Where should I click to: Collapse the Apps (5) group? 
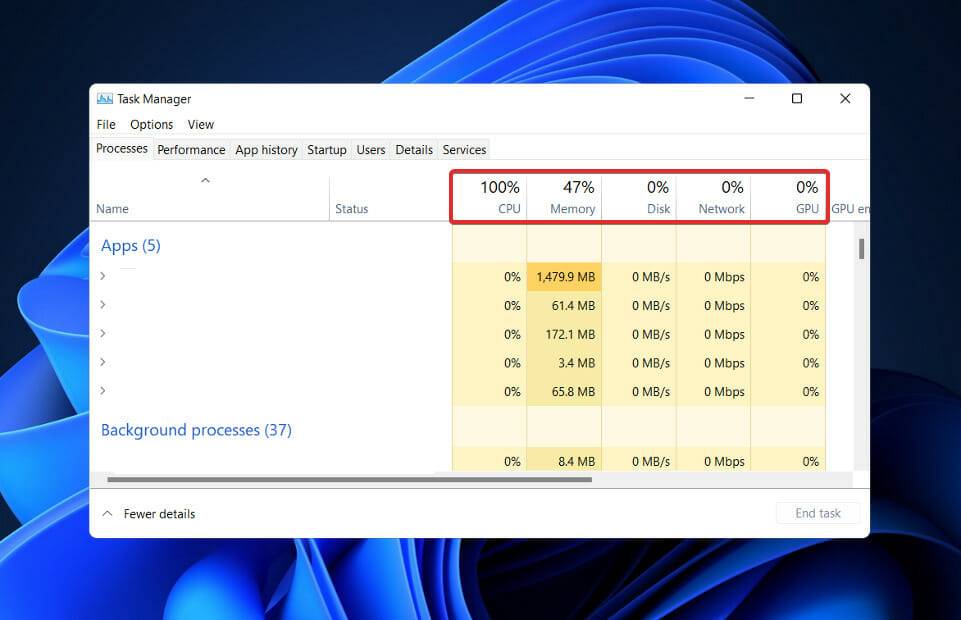click(131, 245)
